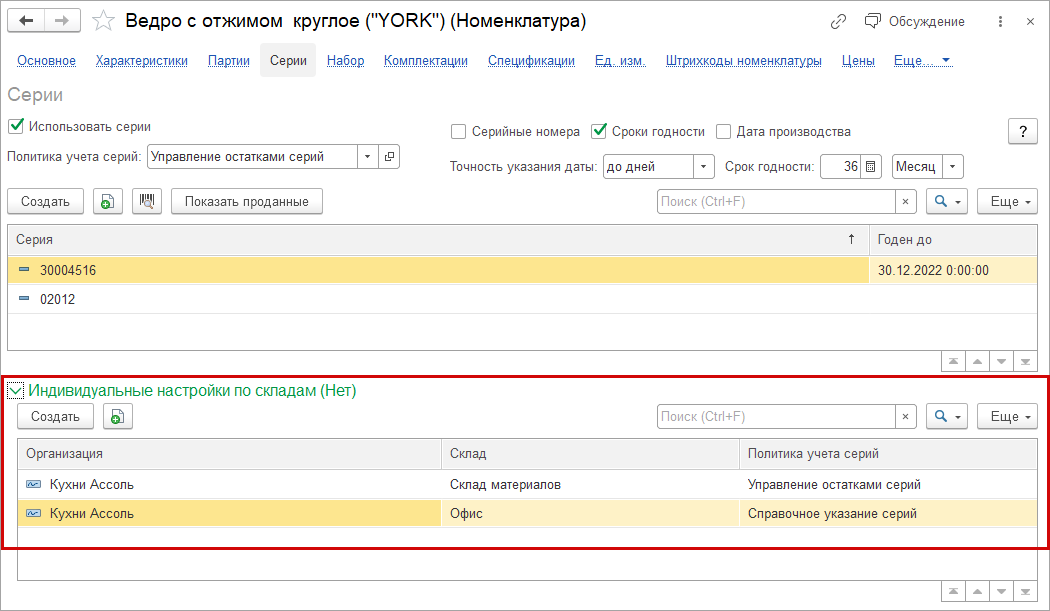Enable the Дата производства checkbox
The width and height of the screenshot is (1050, 611).
[724, 131]
